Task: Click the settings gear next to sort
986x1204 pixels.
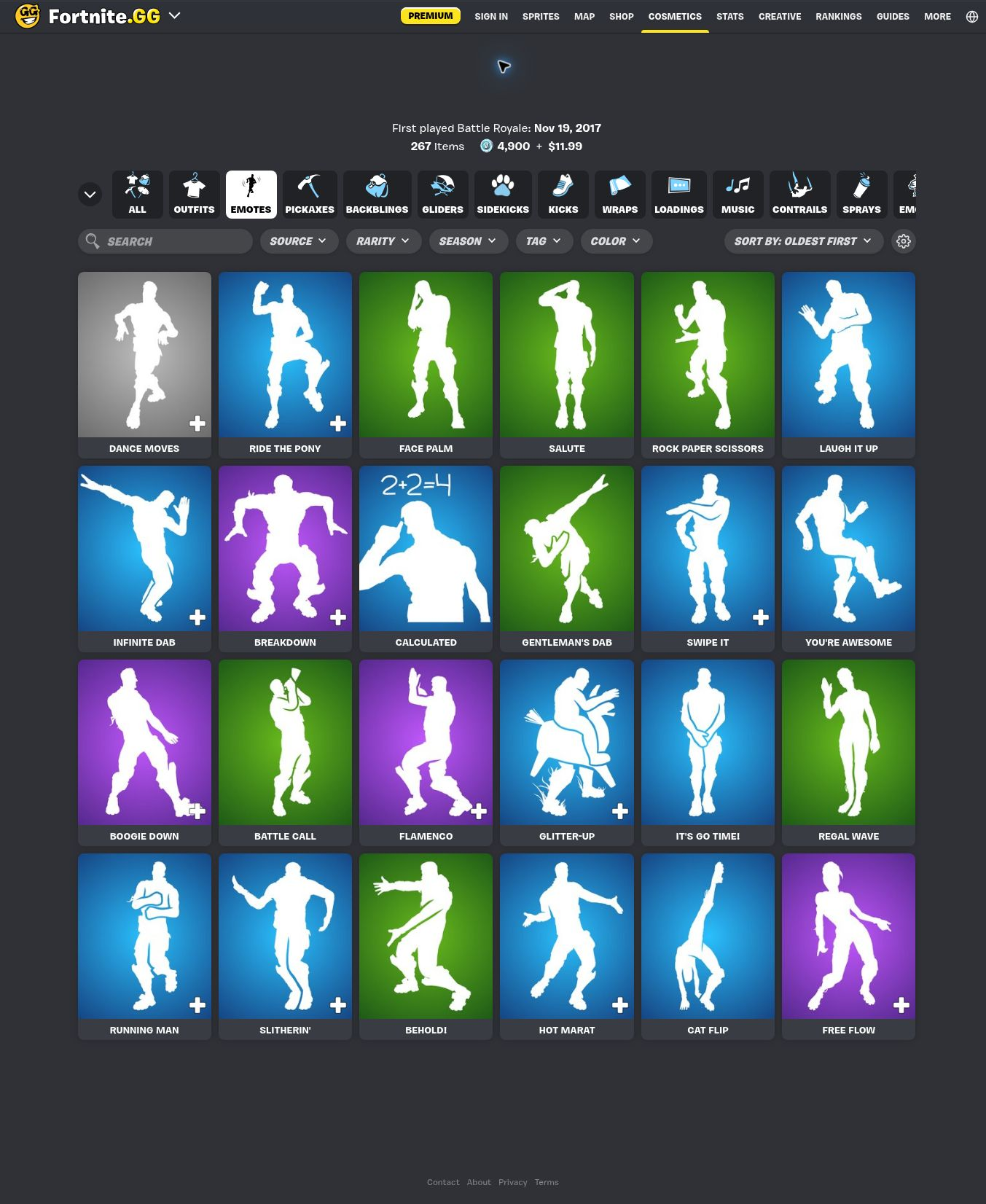Action: click(904, 241)
